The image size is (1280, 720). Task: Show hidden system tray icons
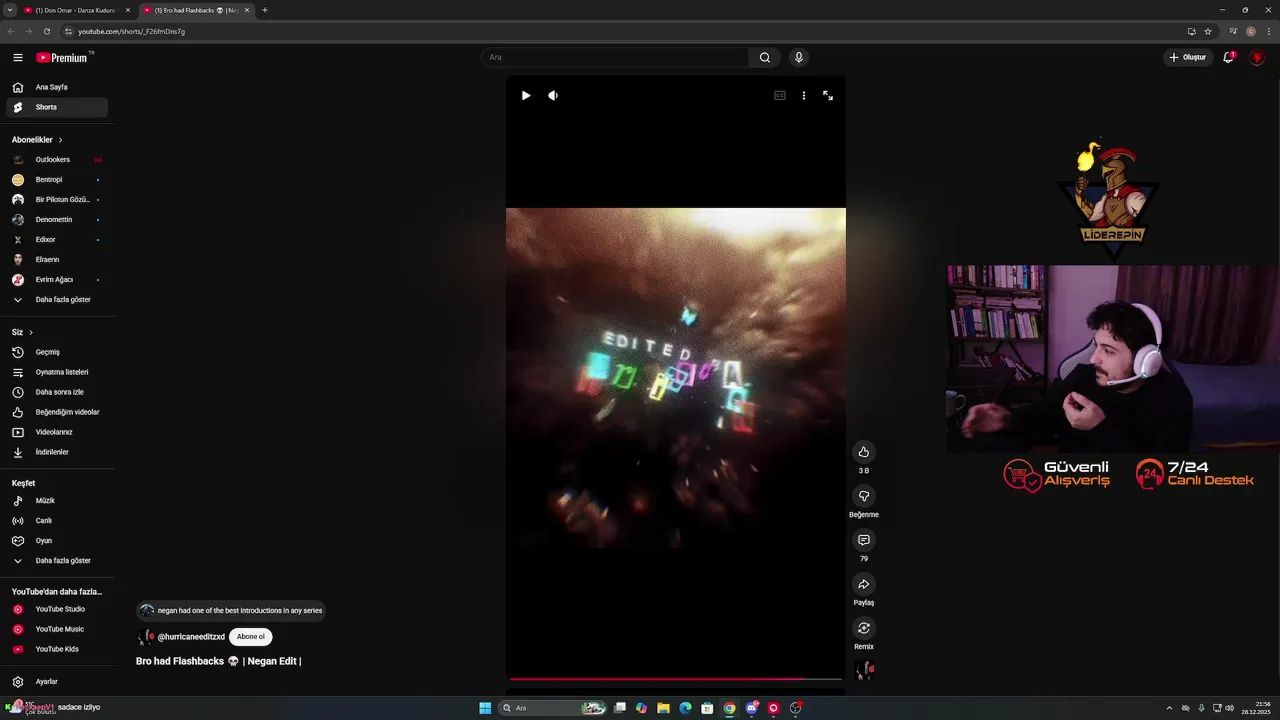click(1169, 708)
